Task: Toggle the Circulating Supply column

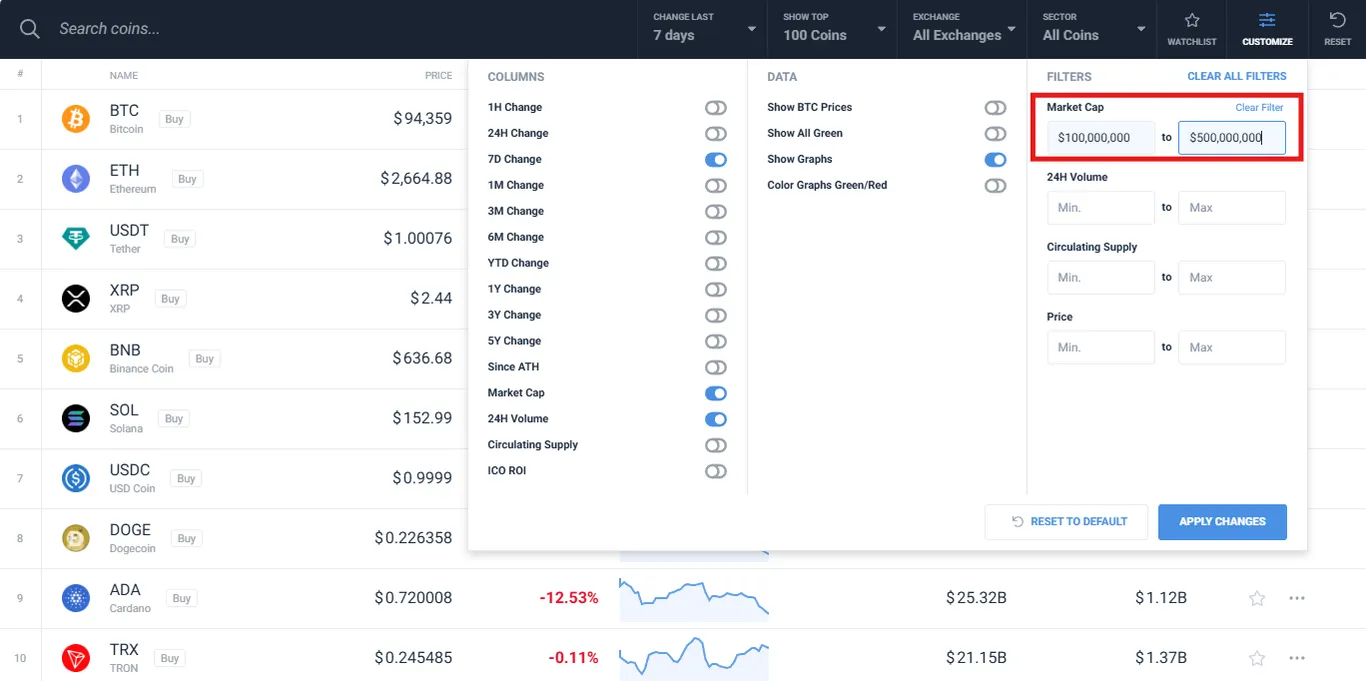Action: pos(716,445)
